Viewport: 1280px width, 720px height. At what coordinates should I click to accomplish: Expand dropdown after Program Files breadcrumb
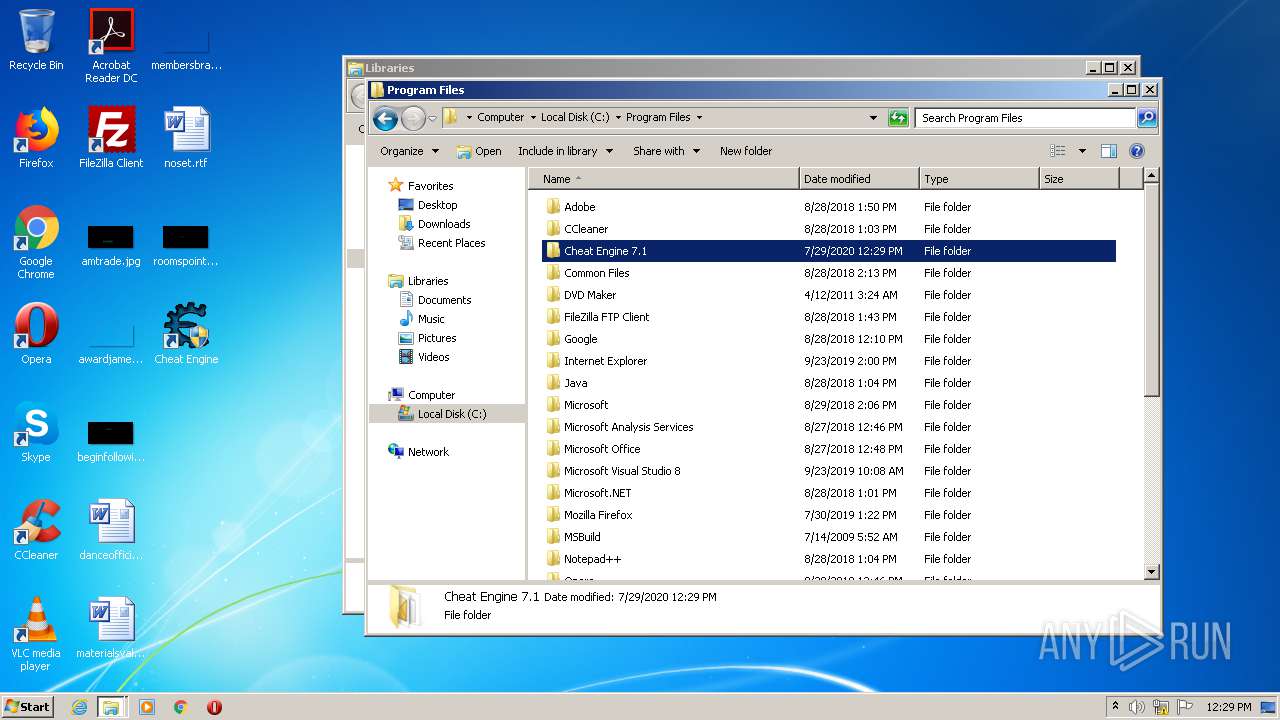pos(699,117)
